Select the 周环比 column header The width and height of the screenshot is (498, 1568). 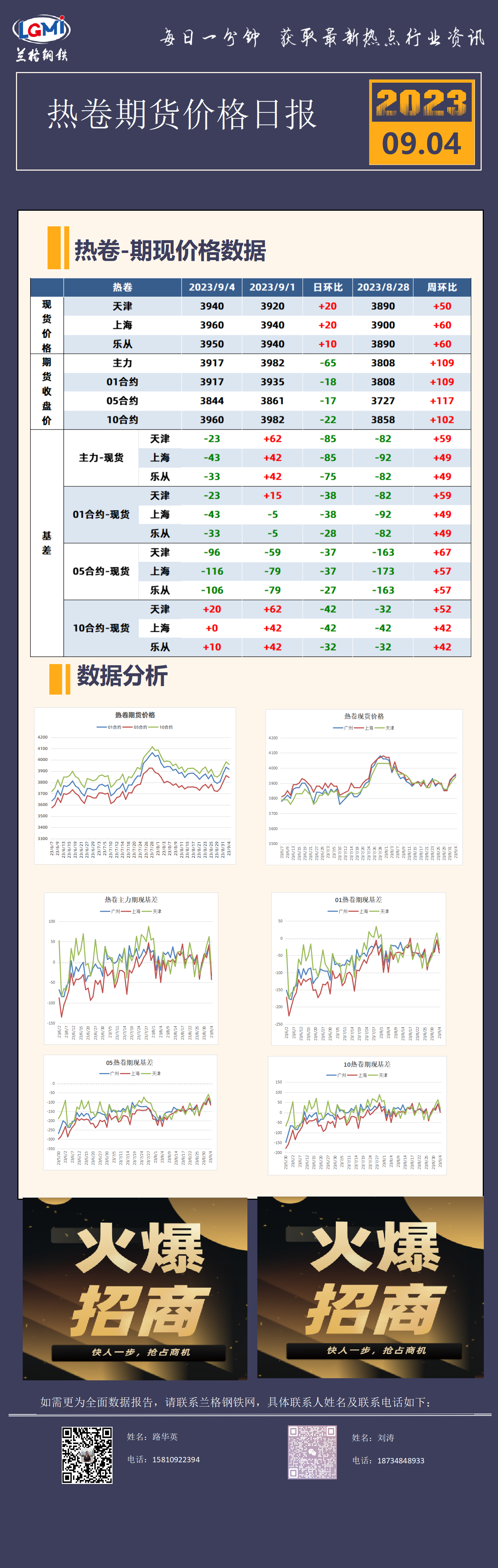click(x=441, y=287)
